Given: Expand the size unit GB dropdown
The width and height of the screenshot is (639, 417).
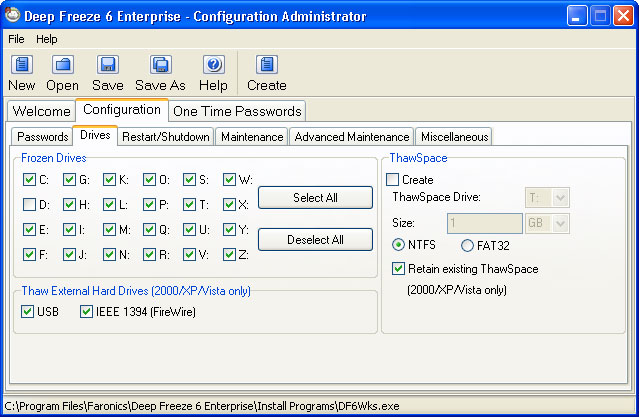Looking at the screenshot, I should [560, 223].
